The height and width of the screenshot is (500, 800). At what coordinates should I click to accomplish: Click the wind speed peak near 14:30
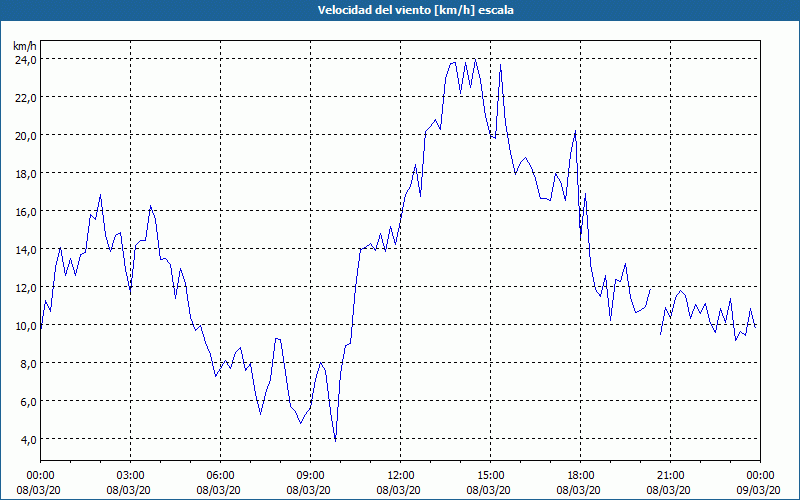coord(476,59)
